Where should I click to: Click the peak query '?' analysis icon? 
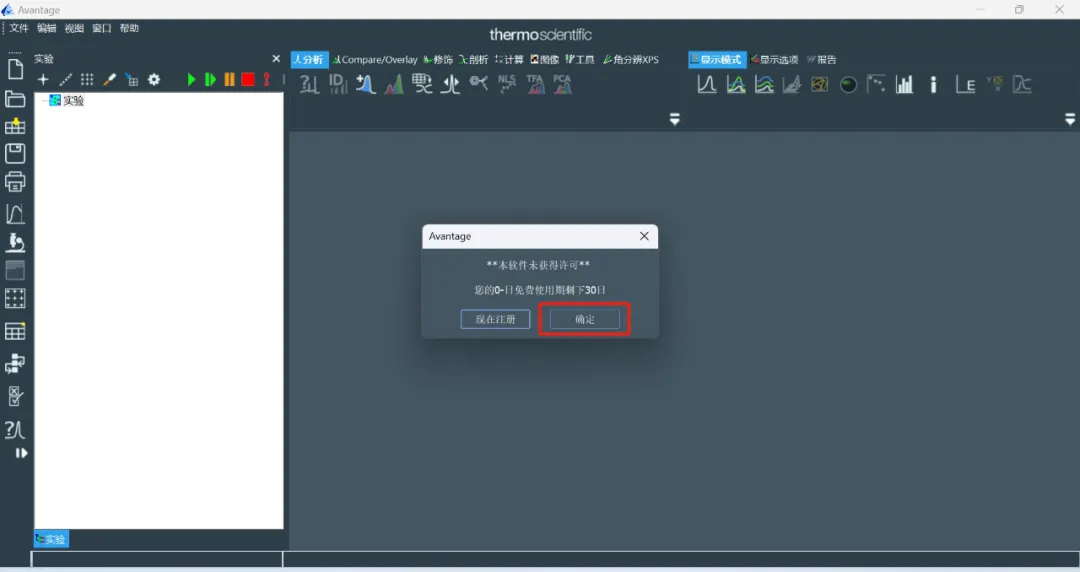point(309,84)
